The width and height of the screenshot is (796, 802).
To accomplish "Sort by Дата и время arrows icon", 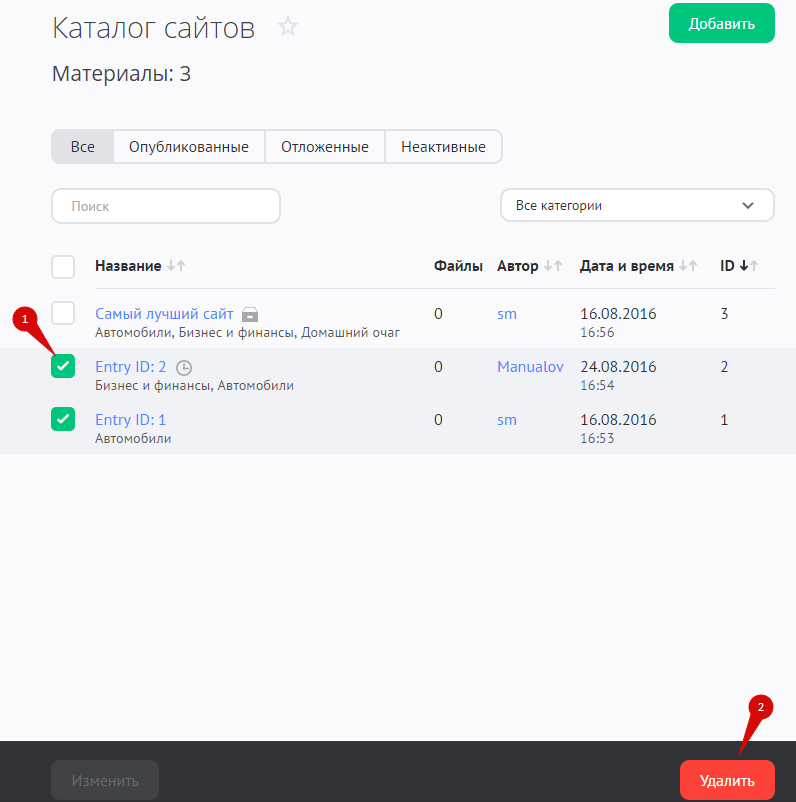I will pyautogui.click(x=688, y=266).
